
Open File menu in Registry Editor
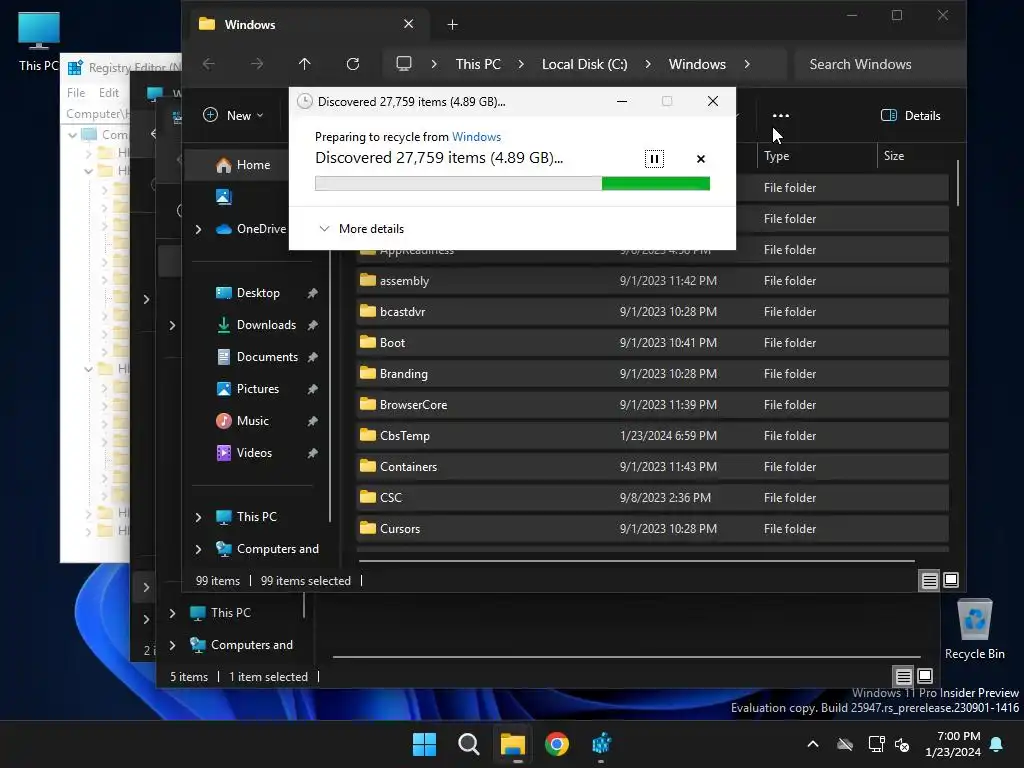[x=76, y=93]
